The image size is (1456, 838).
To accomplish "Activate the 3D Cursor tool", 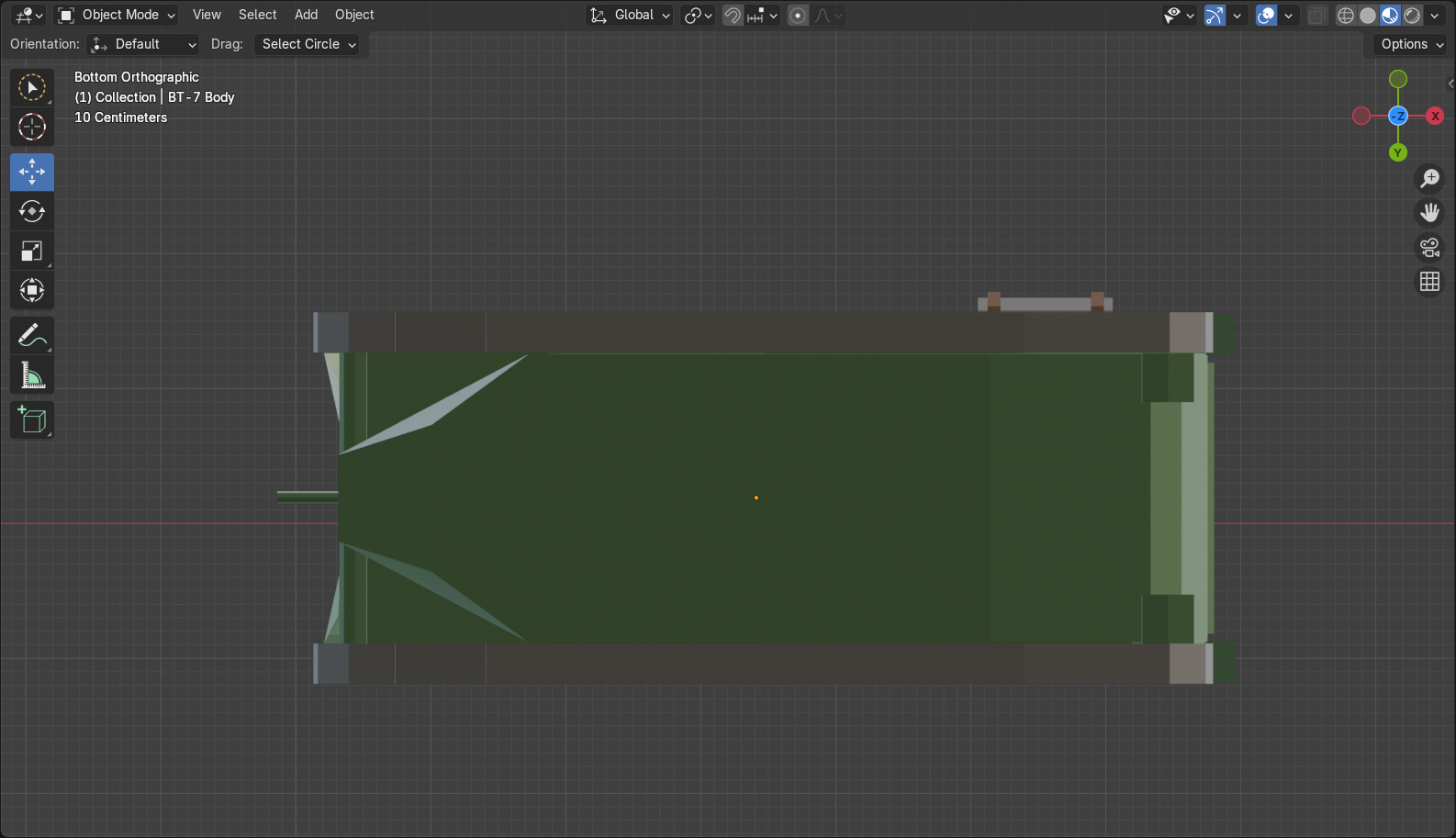I will [x=32, y=127].
